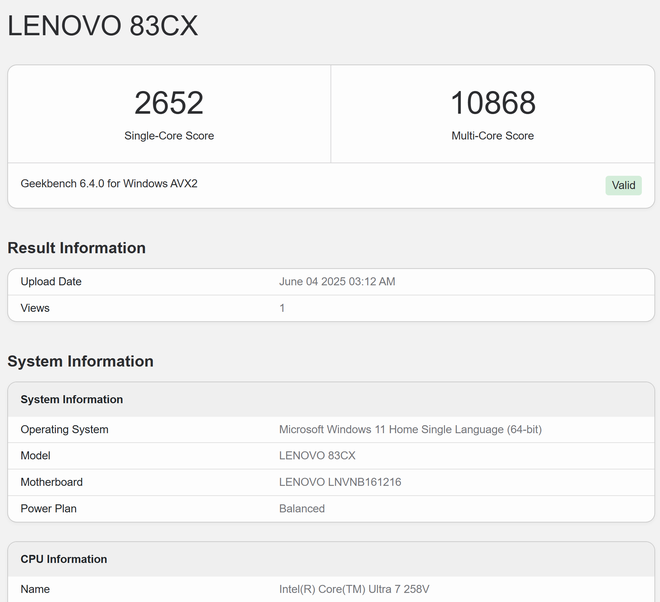Select the Intel(R) Core(TM) Ultra 7 258V value
This screenshot has width=660, height=602.
pos(354,589)
